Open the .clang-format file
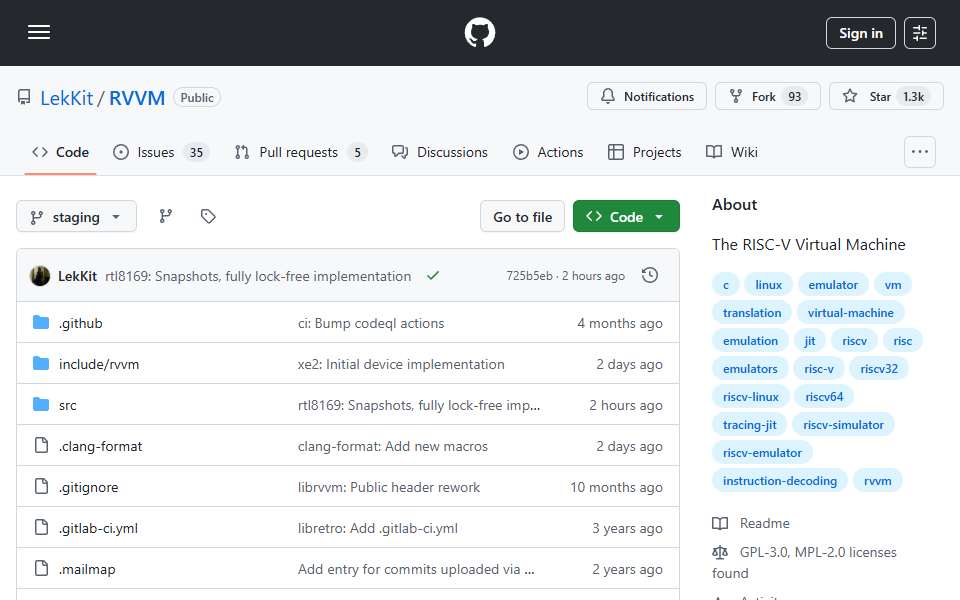This screenshot has height=600, width=960. click(x=100, y=446)
